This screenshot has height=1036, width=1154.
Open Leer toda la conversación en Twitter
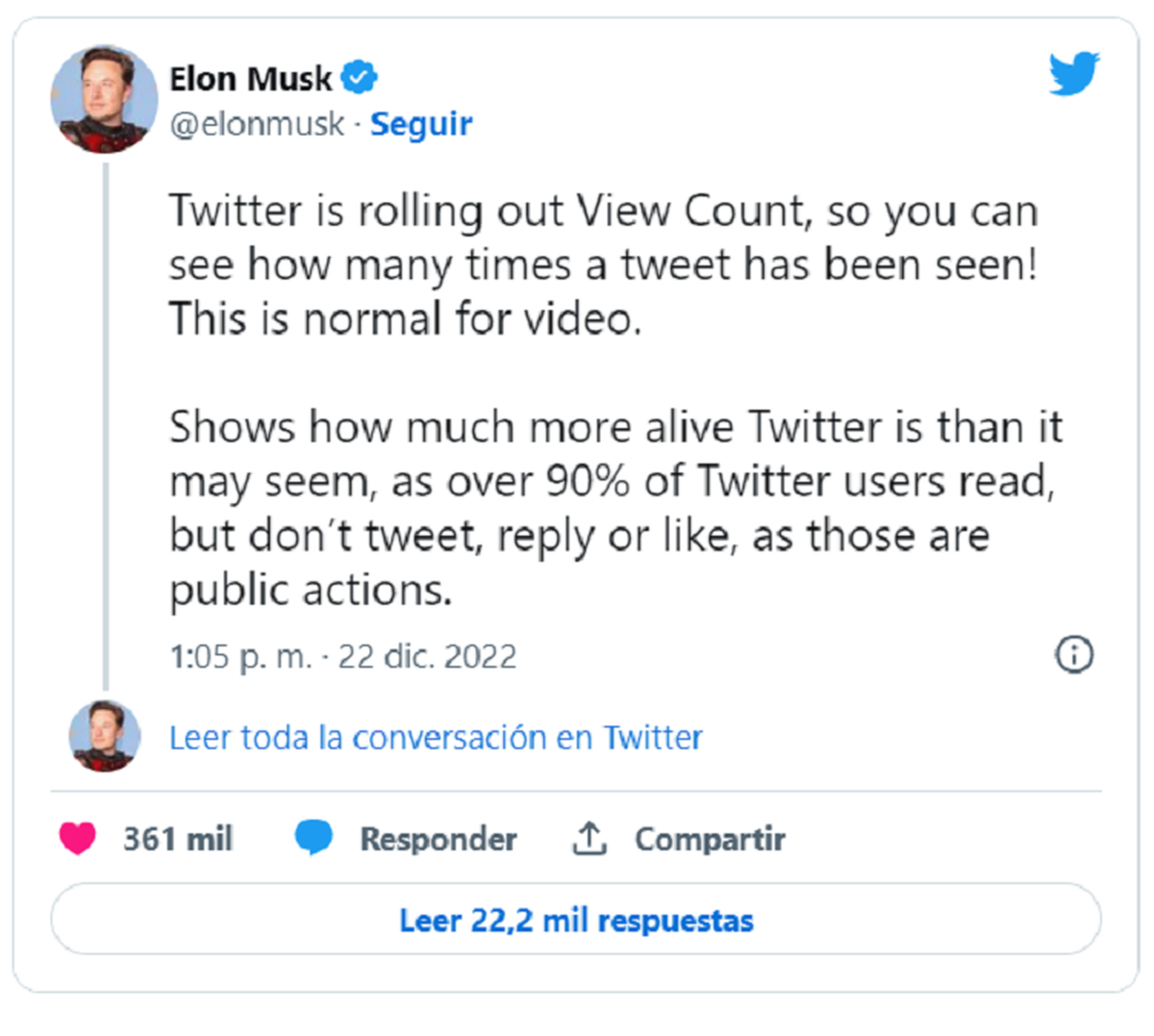(435, 737)
